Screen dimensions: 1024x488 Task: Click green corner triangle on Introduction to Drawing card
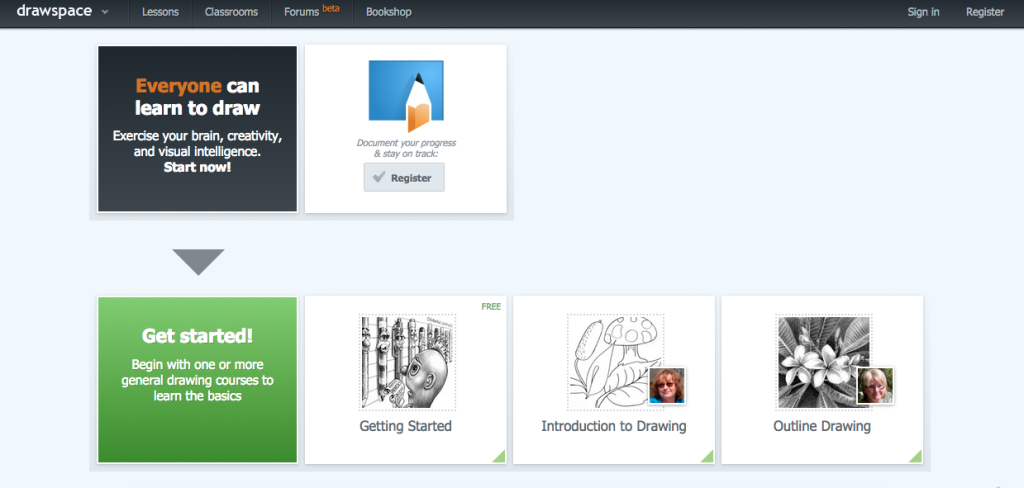(708, 457)
